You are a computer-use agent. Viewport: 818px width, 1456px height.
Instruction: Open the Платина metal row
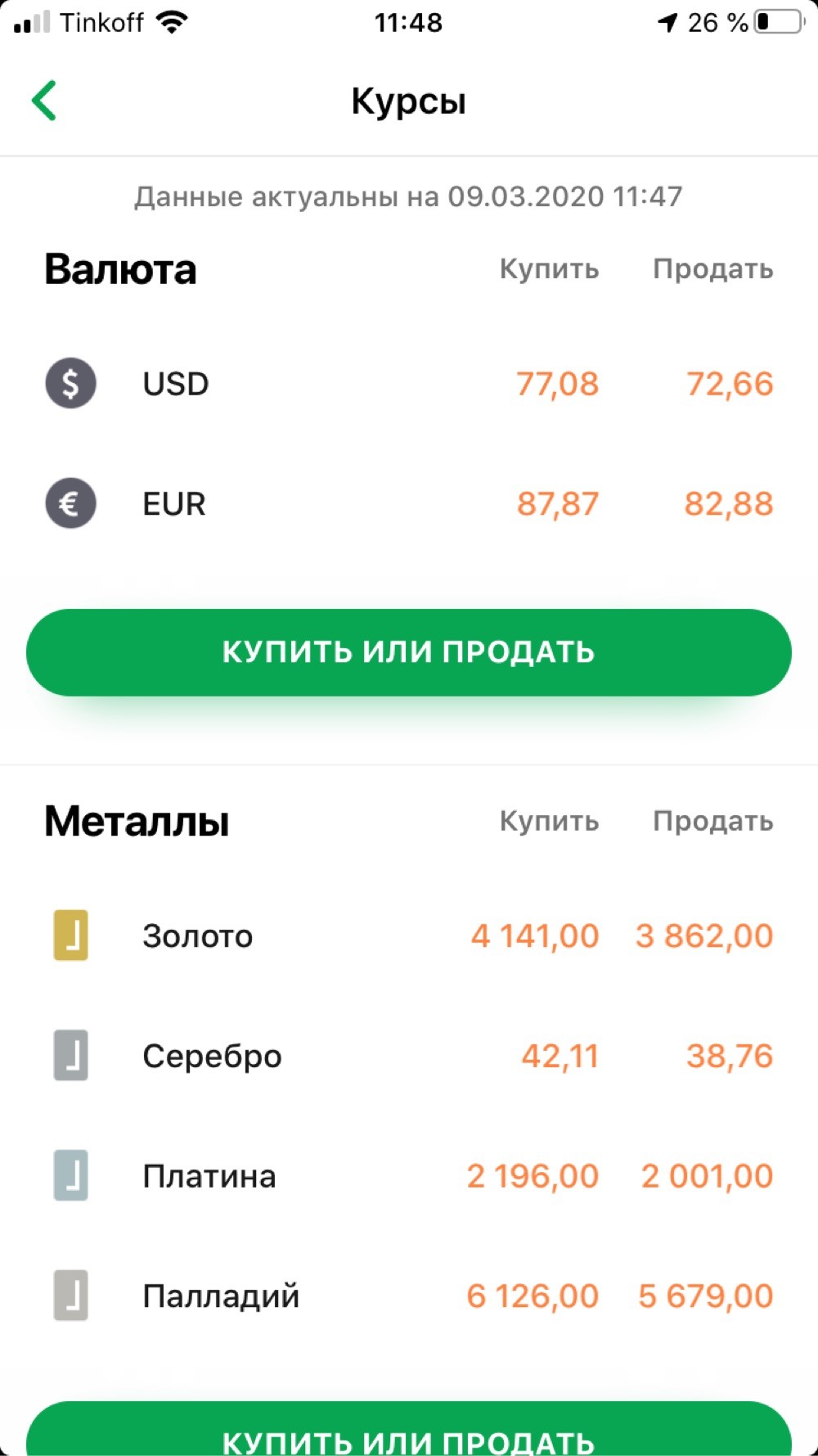tap(209, 1177)
